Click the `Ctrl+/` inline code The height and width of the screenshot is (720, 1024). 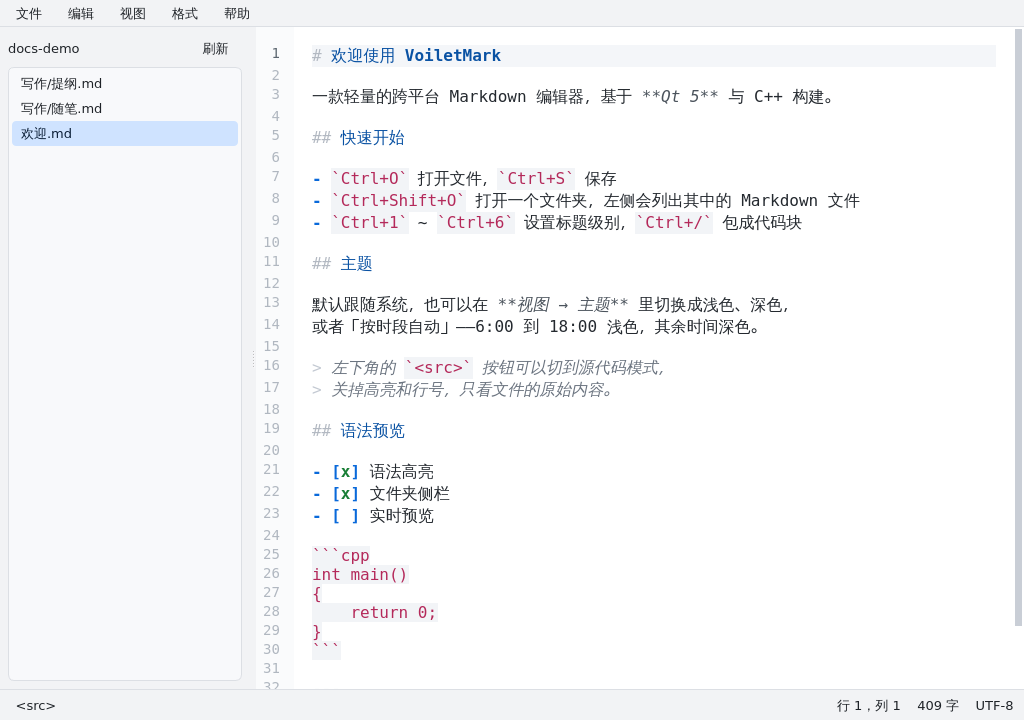pos(674,223)
